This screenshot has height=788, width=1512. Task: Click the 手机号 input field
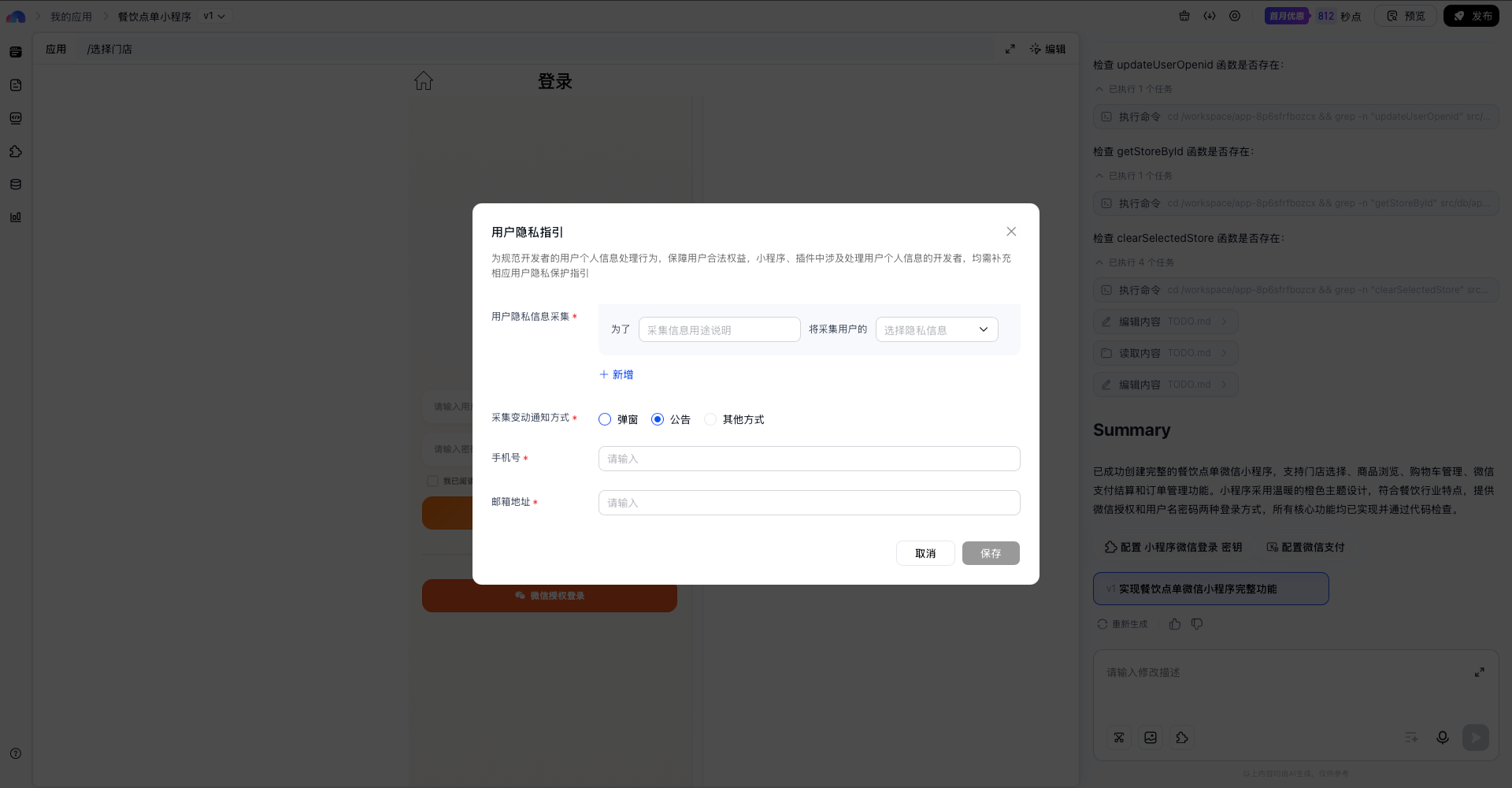[x=809, y=459]
